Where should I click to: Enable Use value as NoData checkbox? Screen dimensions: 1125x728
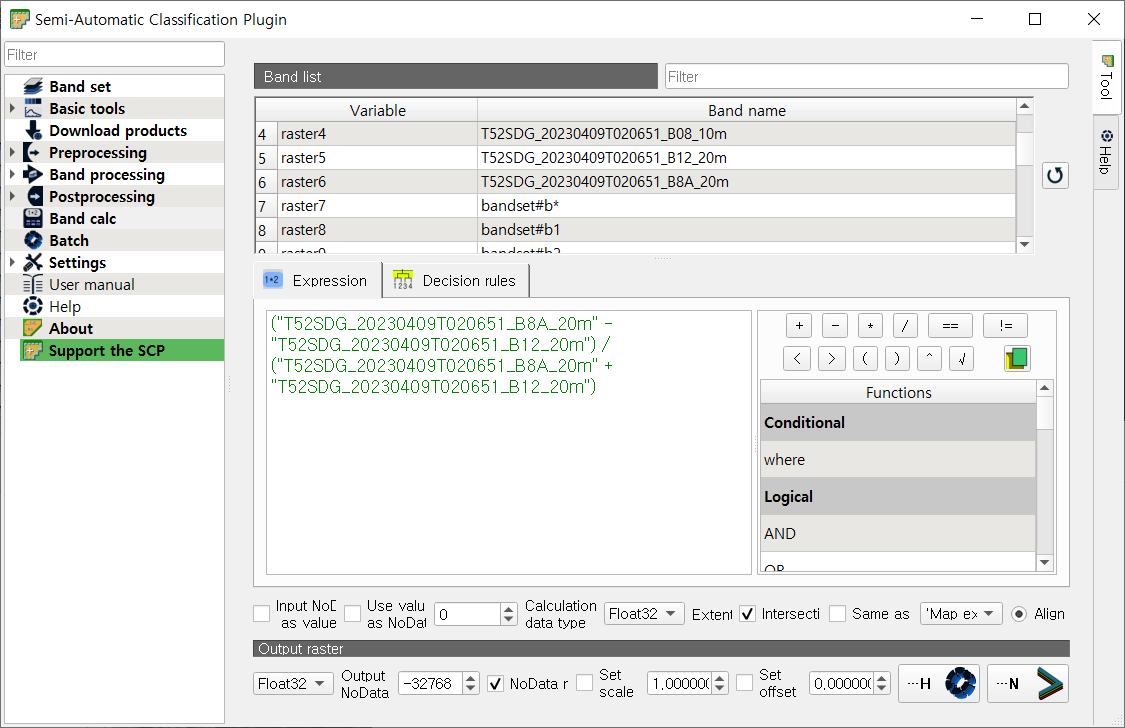click(x=352, y=614)
